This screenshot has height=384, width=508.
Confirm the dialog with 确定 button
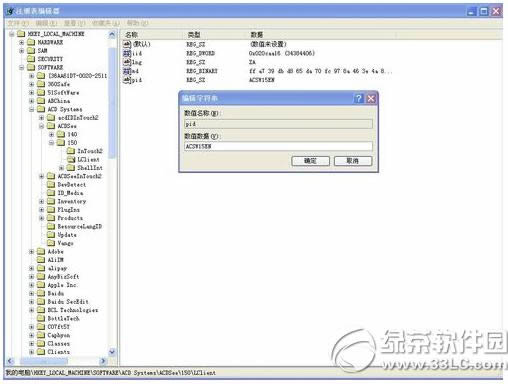310,161
